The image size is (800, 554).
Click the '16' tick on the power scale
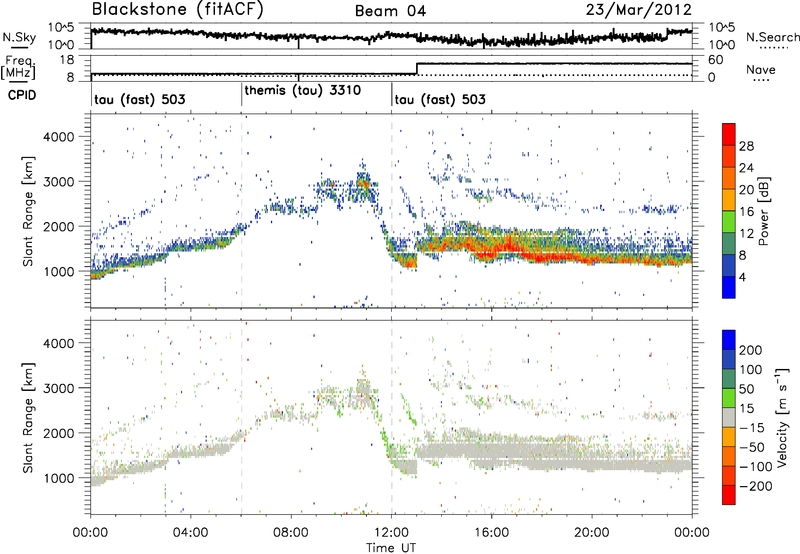[x=746, y=212]
